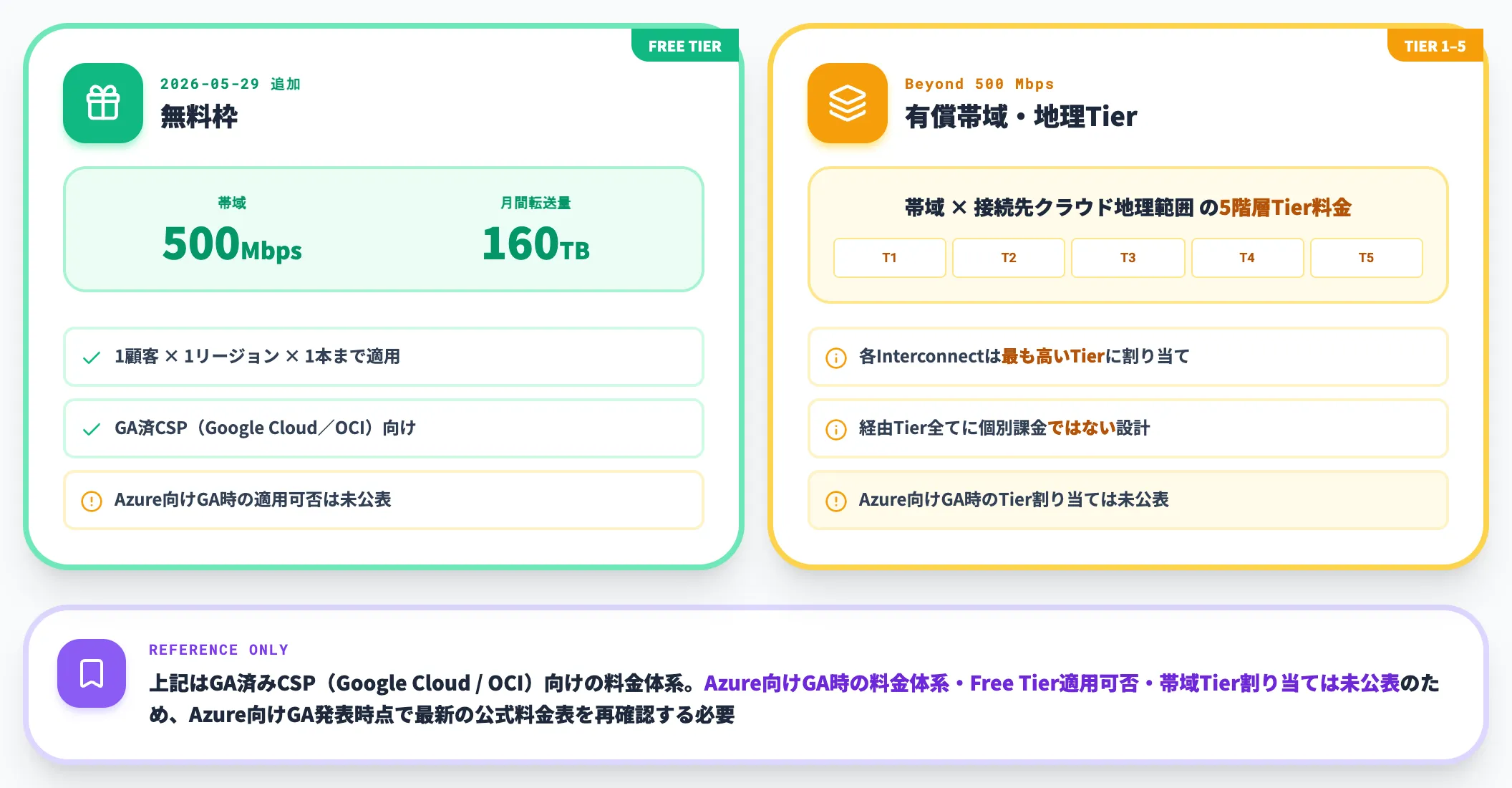Image resolution: width=1512 pixels, height=788 pixels.
Task: Click checkmark icon beside GA済CSP row
Action: (x=92, y=429)
